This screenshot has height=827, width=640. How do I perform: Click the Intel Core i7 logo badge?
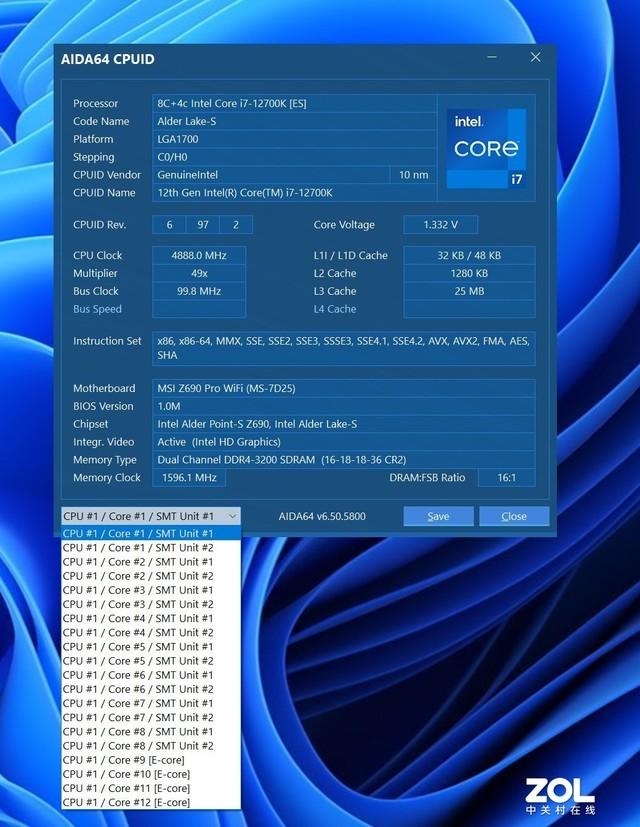click(486, 148)
